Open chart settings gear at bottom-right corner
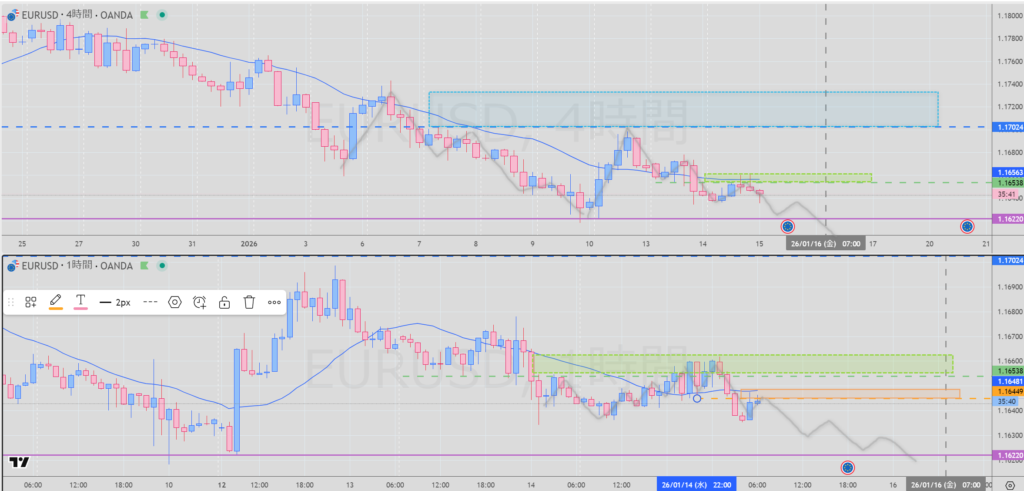 (1007, 483)
